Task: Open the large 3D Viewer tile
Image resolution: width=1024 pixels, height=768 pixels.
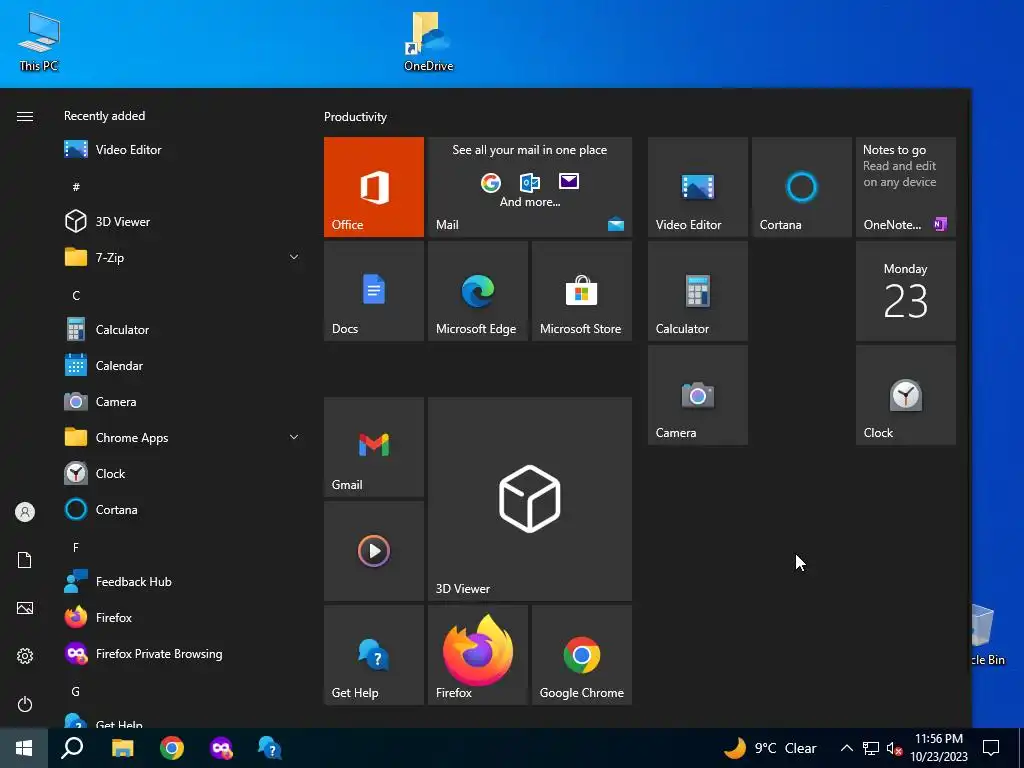Action: (530, 499)
